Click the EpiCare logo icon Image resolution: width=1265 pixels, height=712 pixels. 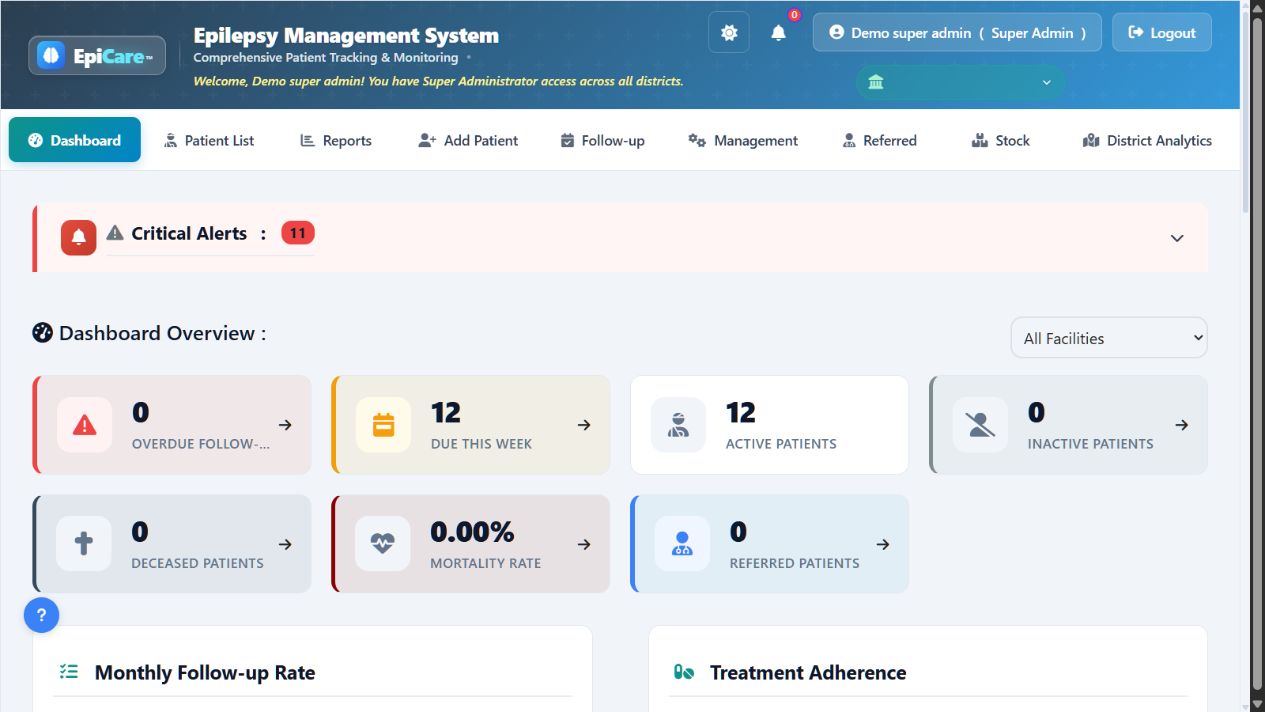[51, 56]
